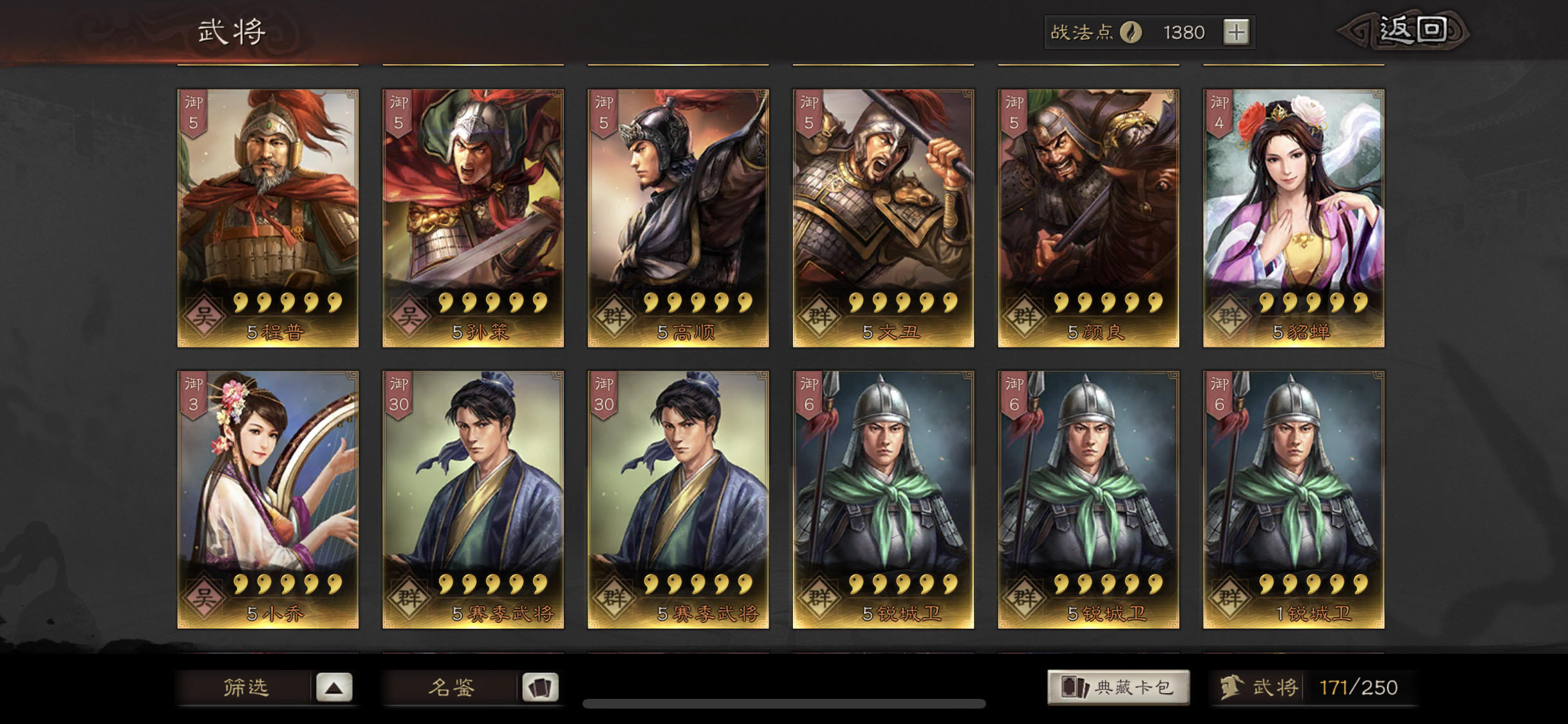Expand the 筛选 filter arrow
Viewport: 1568px width, 724px height.
[333, 687]
